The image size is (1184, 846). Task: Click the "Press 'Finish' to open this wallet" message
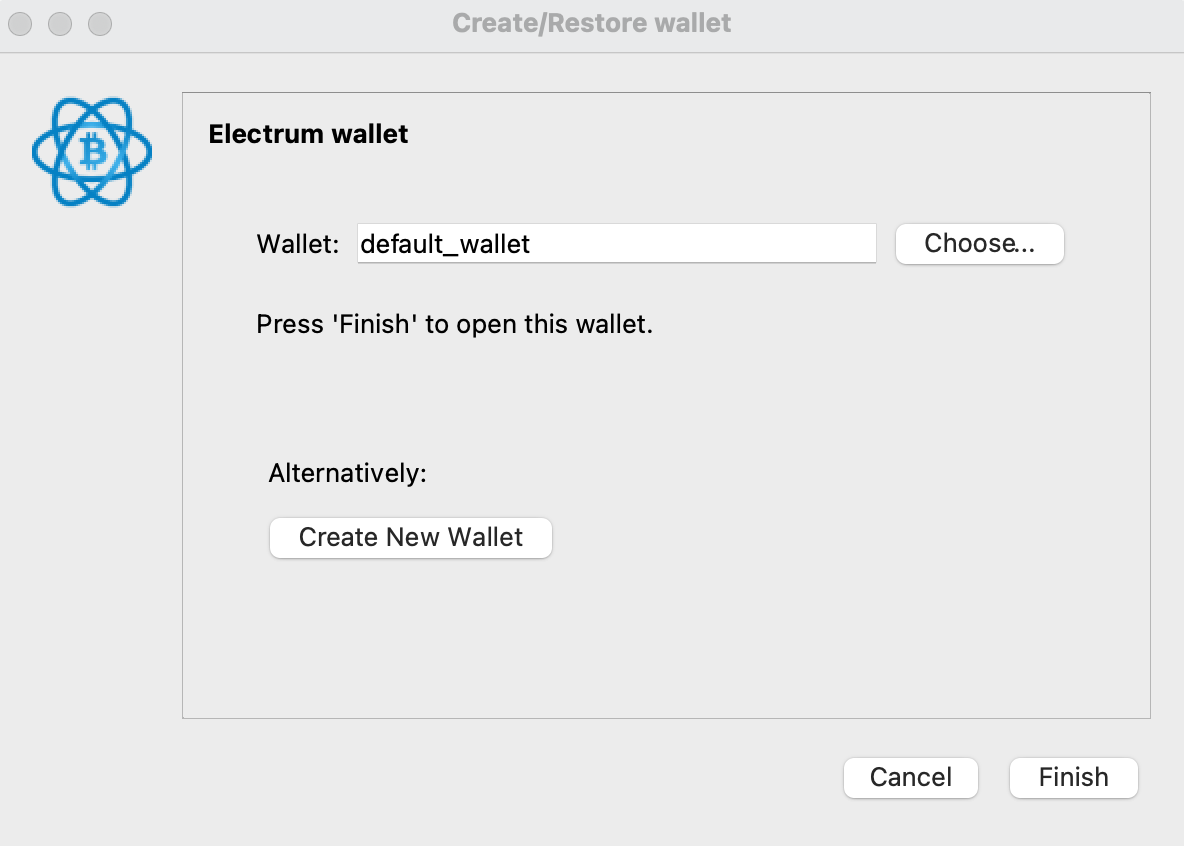454,324
